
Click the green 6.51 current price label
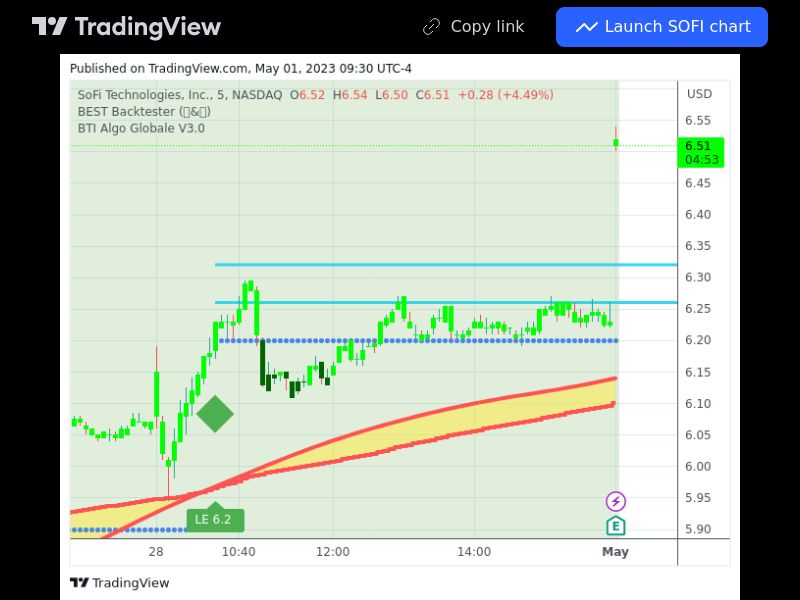click(x=701, y=153)
